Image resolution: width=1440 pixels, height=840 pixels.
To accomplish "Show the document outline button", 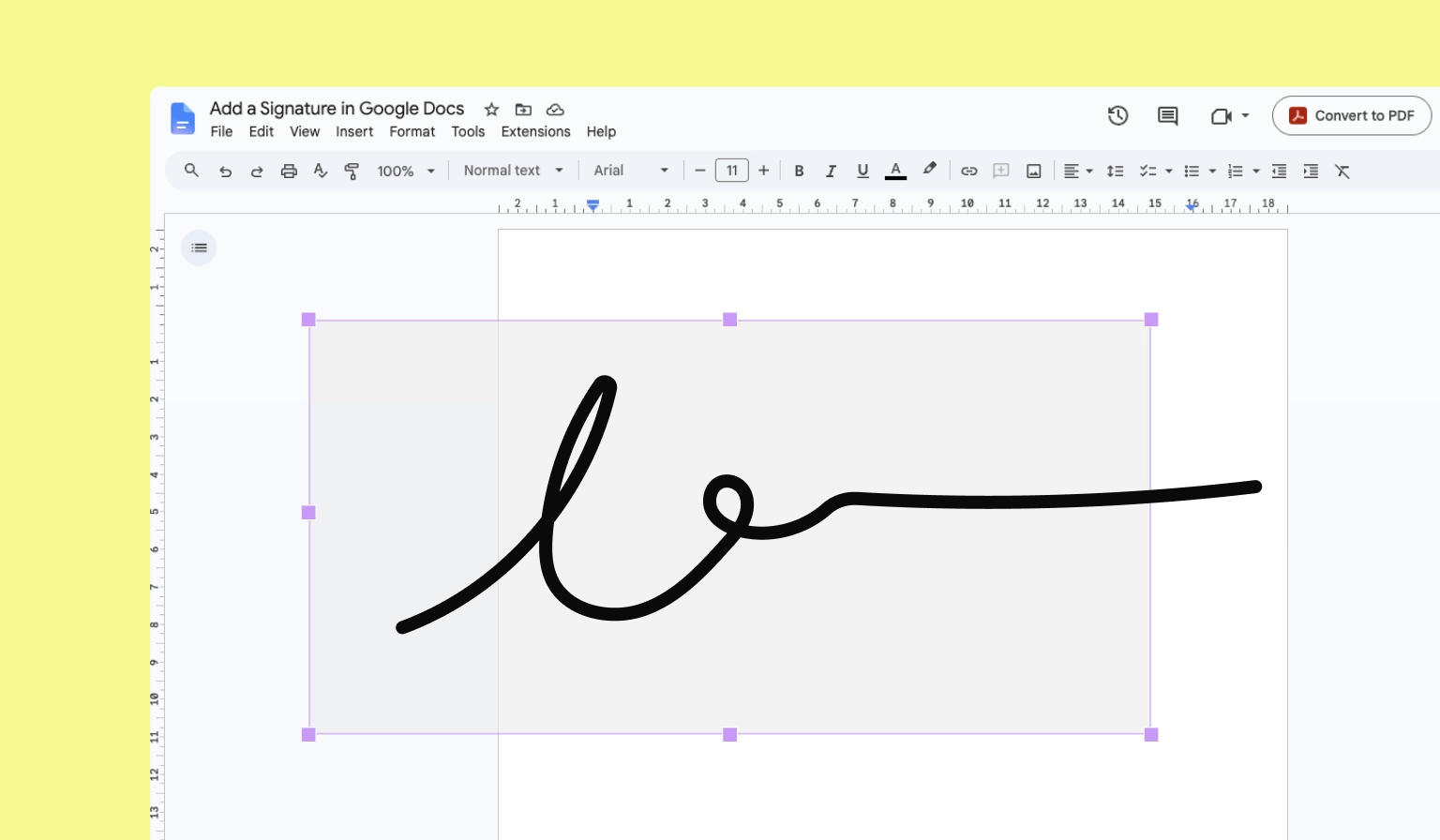I will click(199, 247).
